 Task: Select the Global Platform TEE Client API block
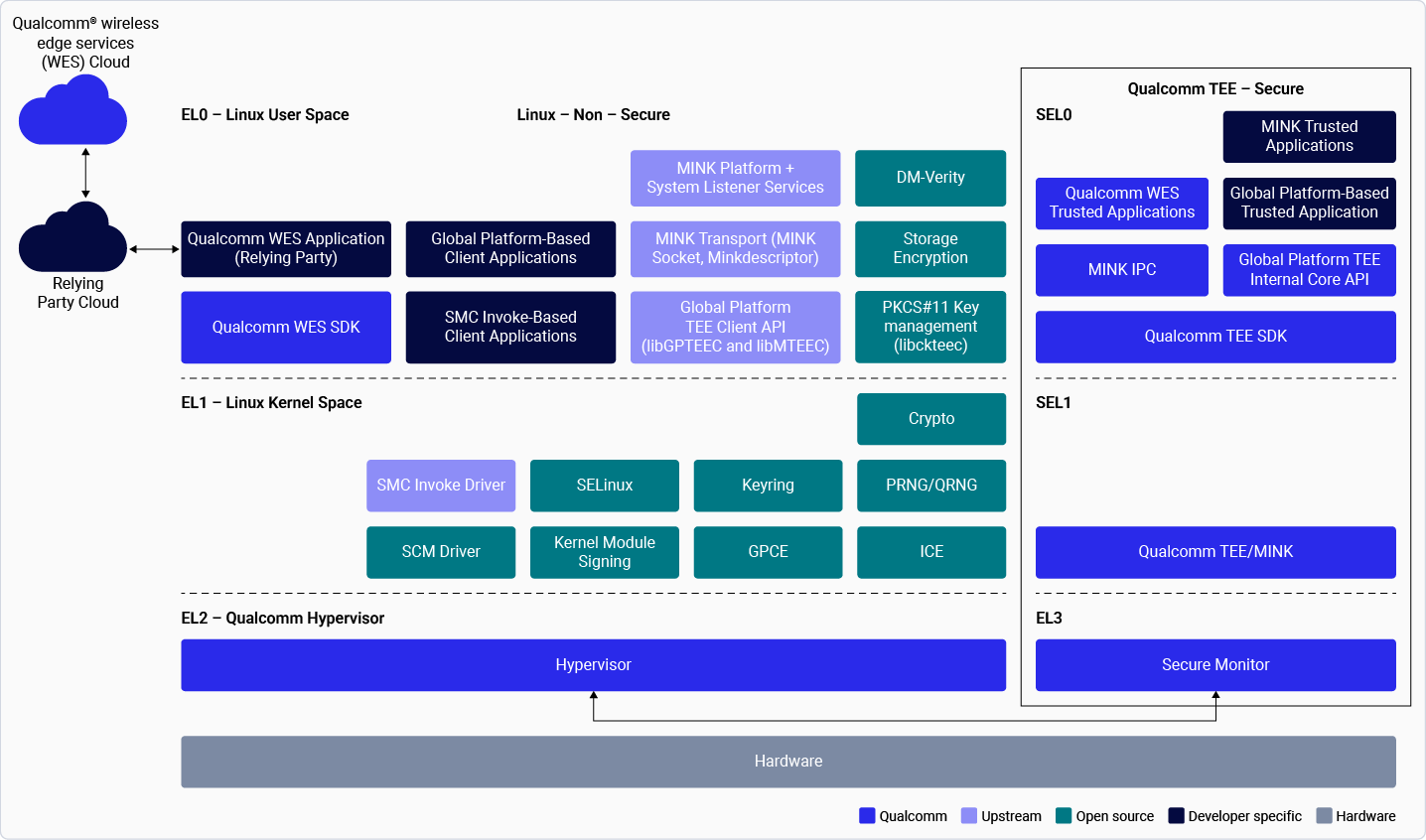736,327
